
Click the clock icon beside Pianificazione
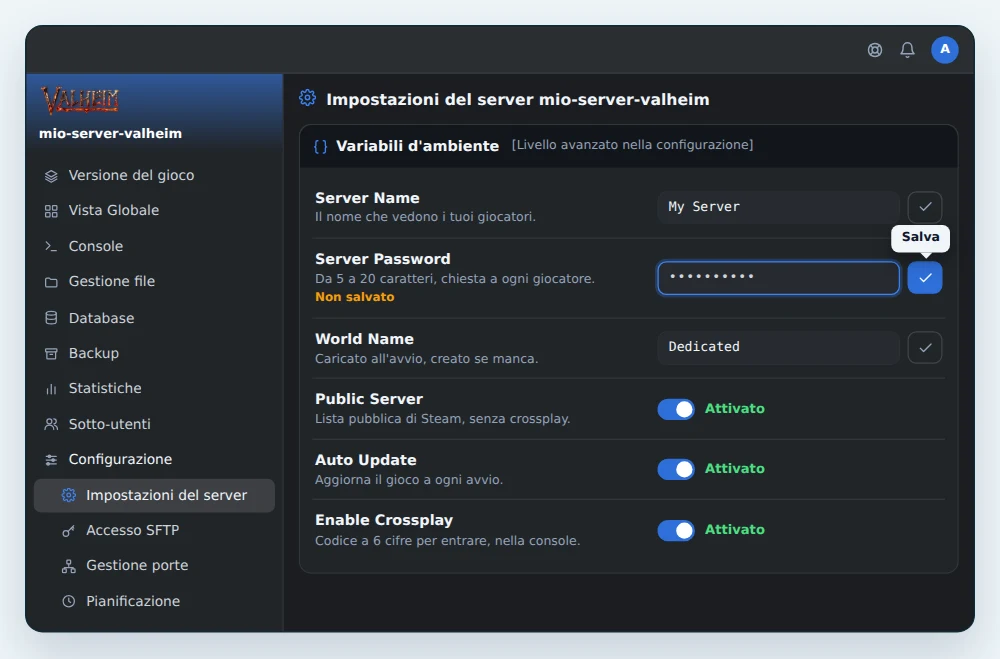[69, 601]
